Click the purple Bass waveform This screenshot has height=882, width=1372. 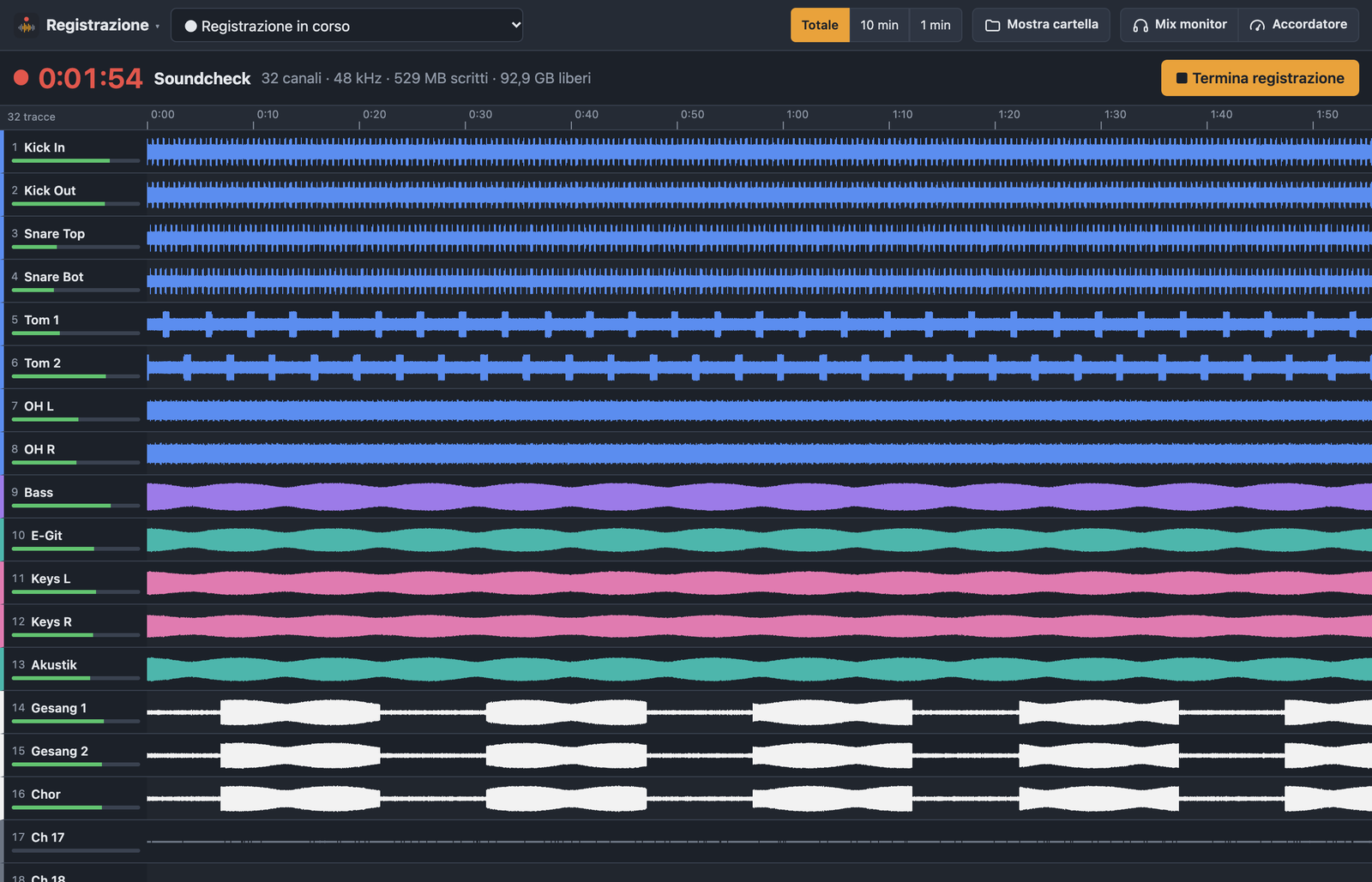click(759, 497)
